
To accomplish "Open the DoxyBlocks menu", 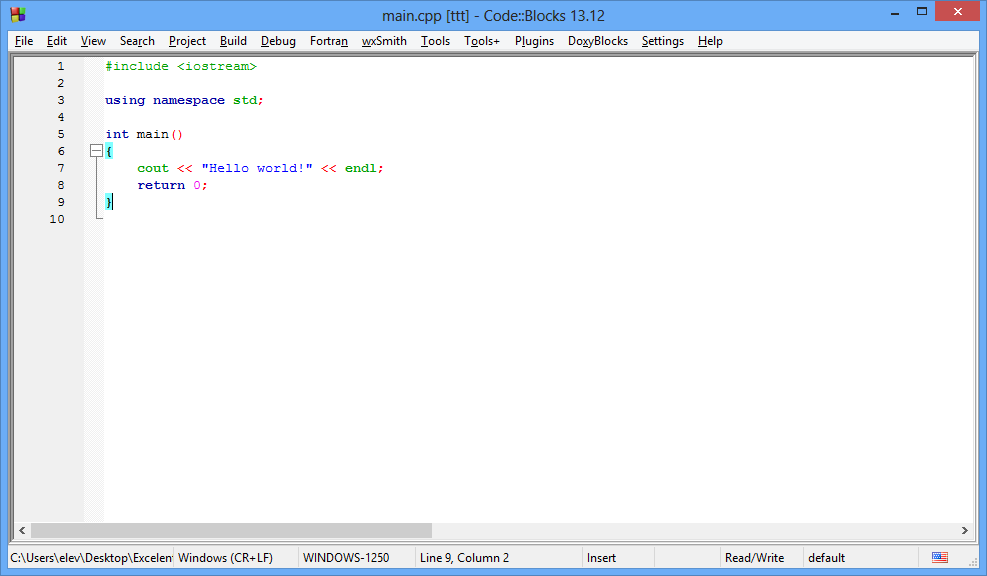I will click(x=598, y=41).
